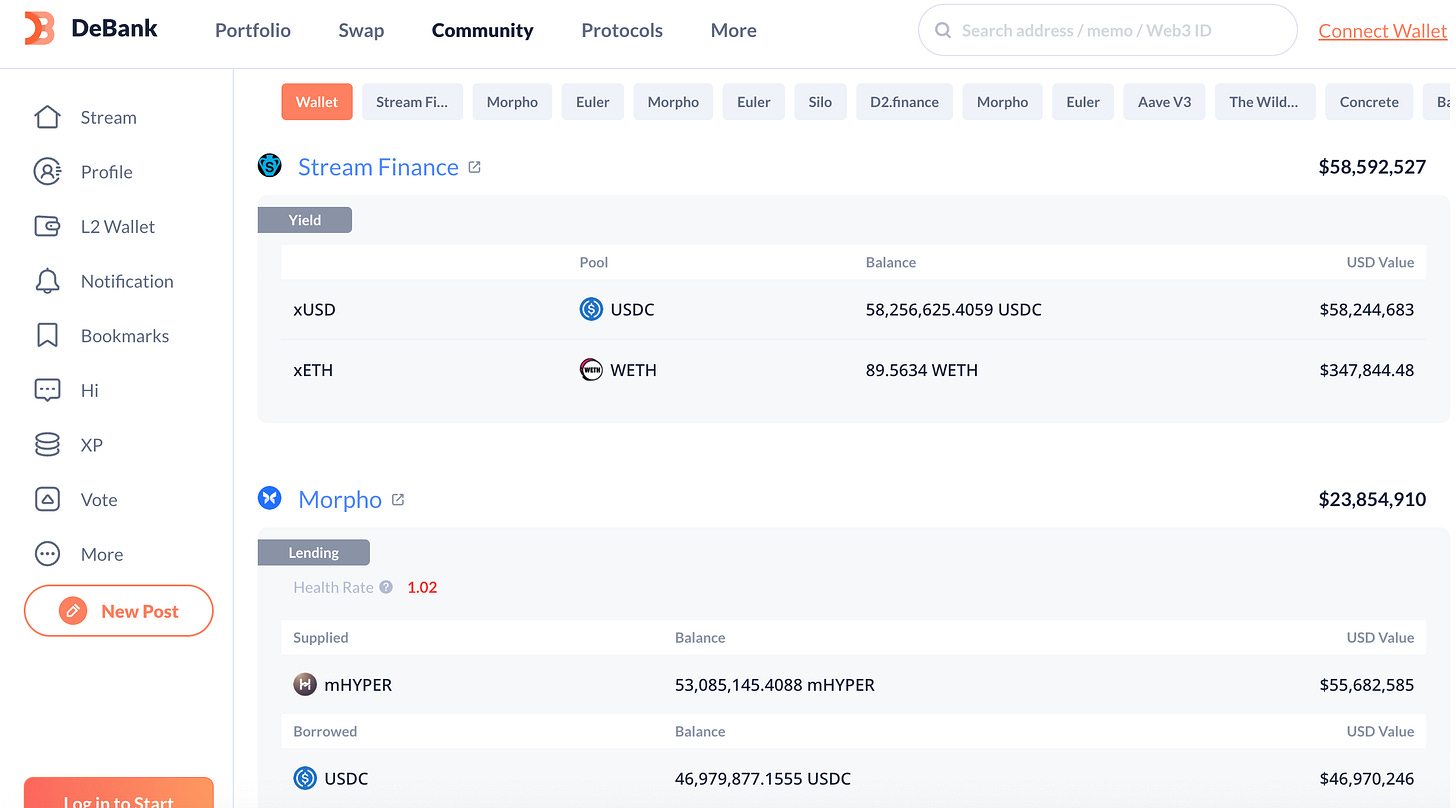Click the Health Rate help question icon

[386, 587]
